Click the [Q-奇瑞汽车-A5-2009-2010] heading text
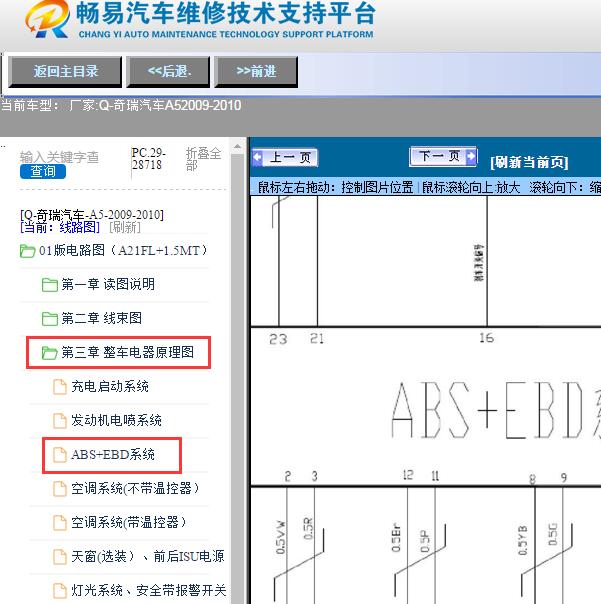The height and width of the screenshot is (604, 601). point(92,214)
